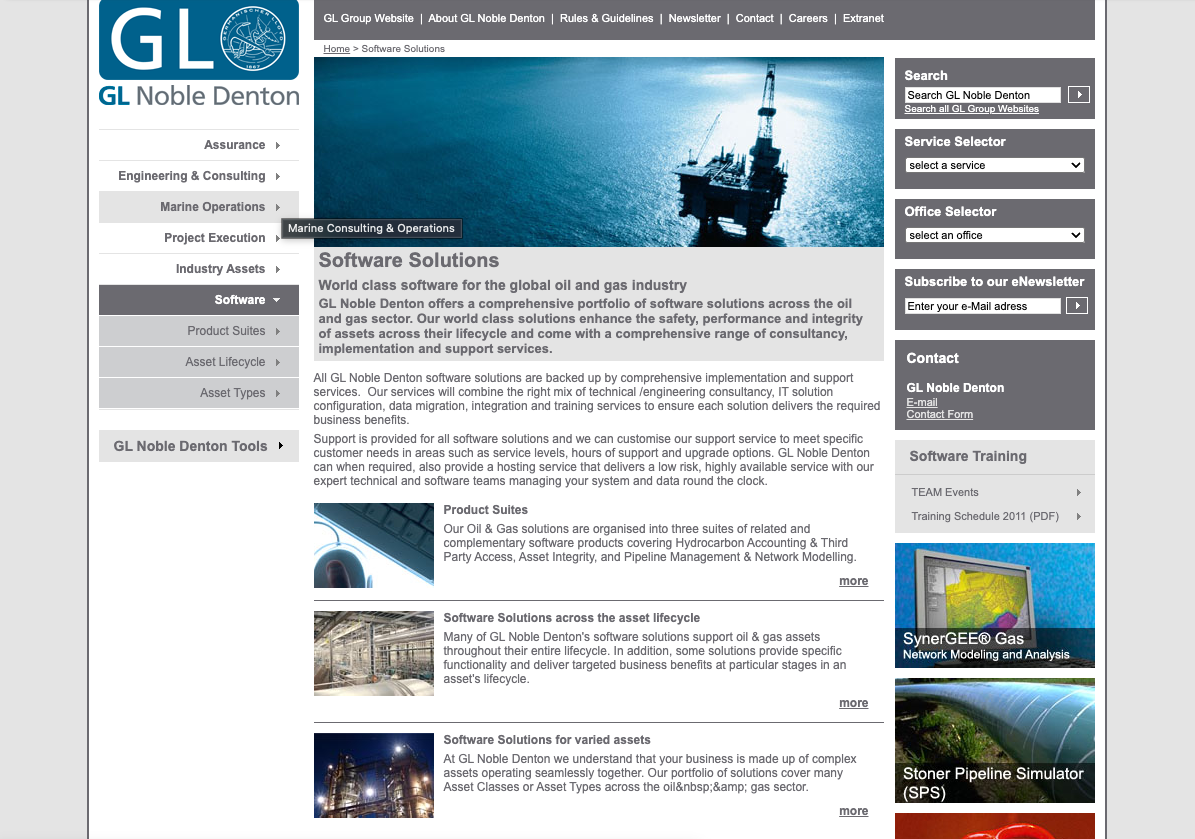1195x839 pixels.
Task: Click more under asset lifecycle section
Action: point(854,703)
